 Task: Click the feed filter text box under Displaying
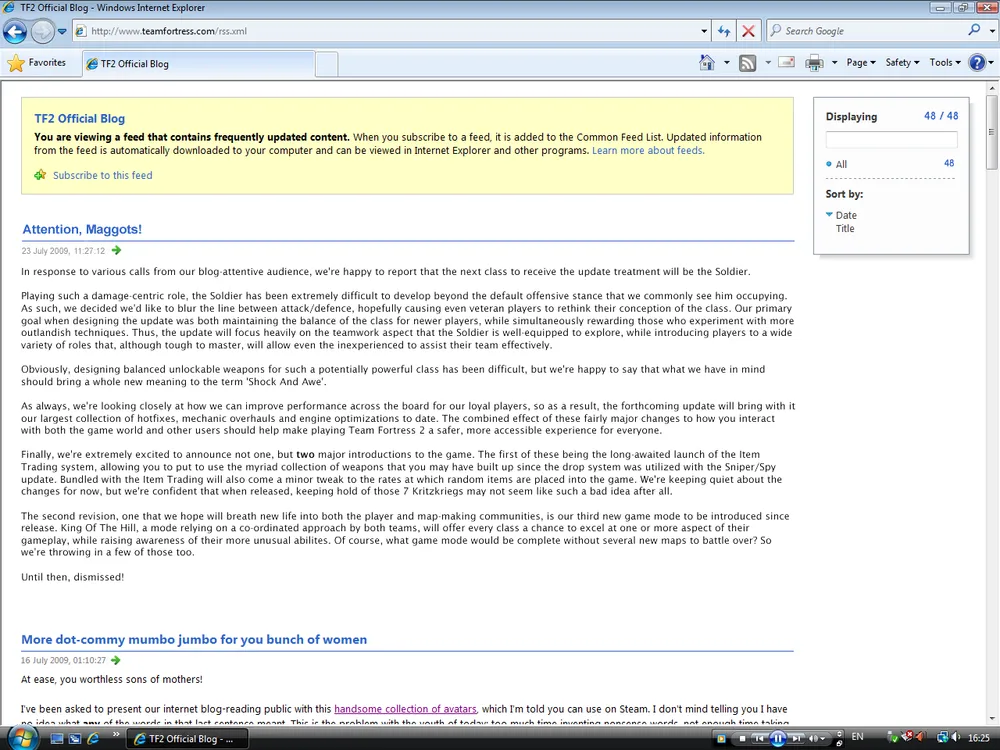pos(891,140)
